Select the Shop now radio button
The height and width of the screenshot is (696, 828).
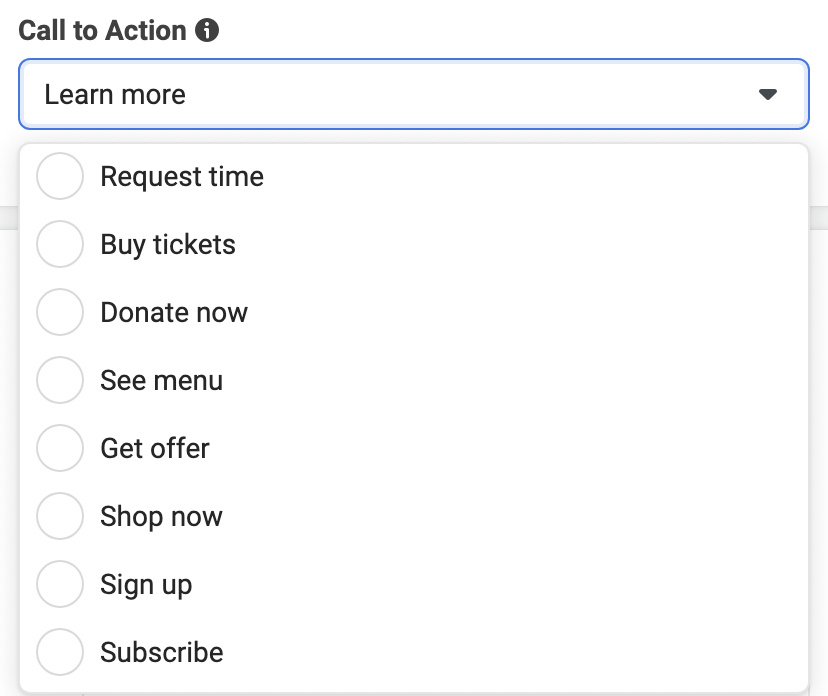60,516
